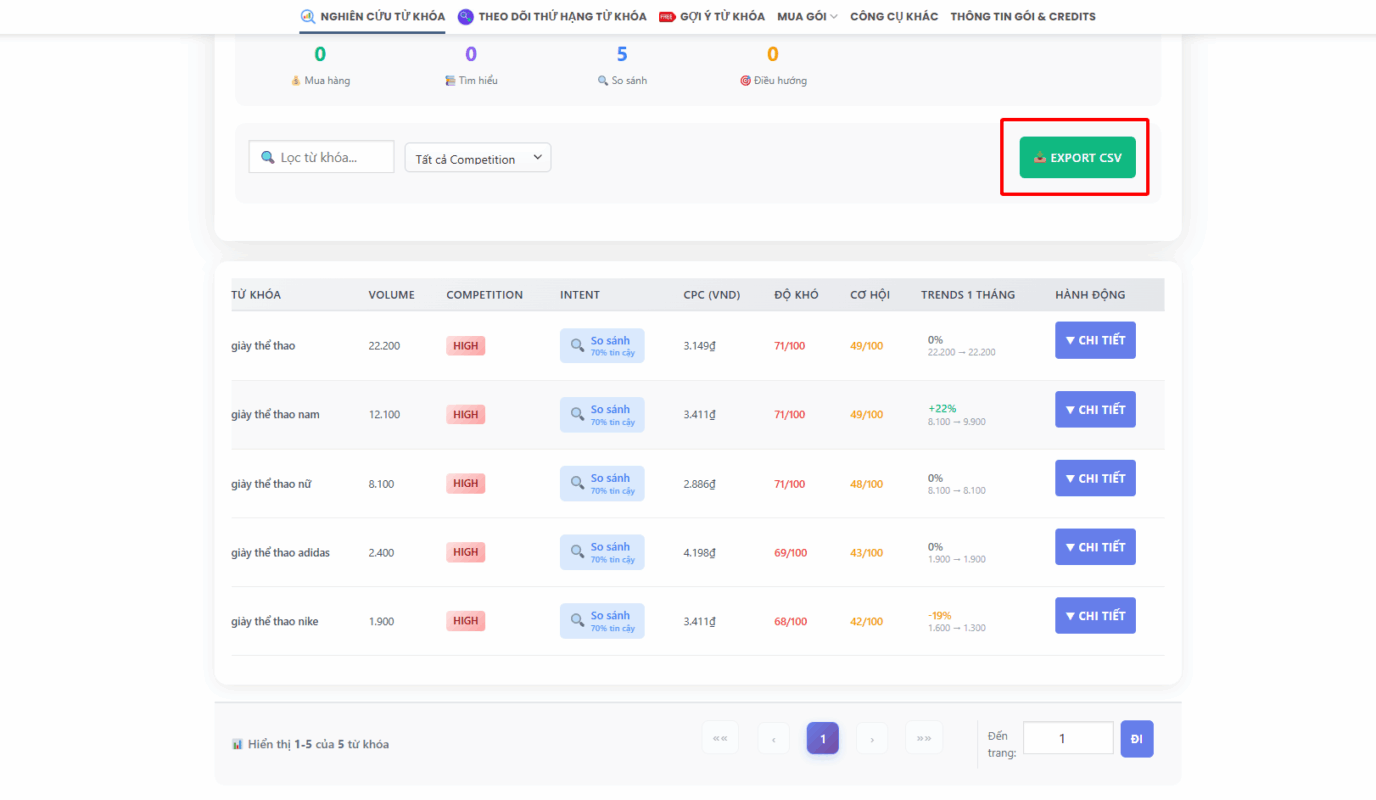Click magnifier icon in giày thể thao intent badge
Image resolution: width=1376 pixels, height=800 pixels.
[577, 345]
